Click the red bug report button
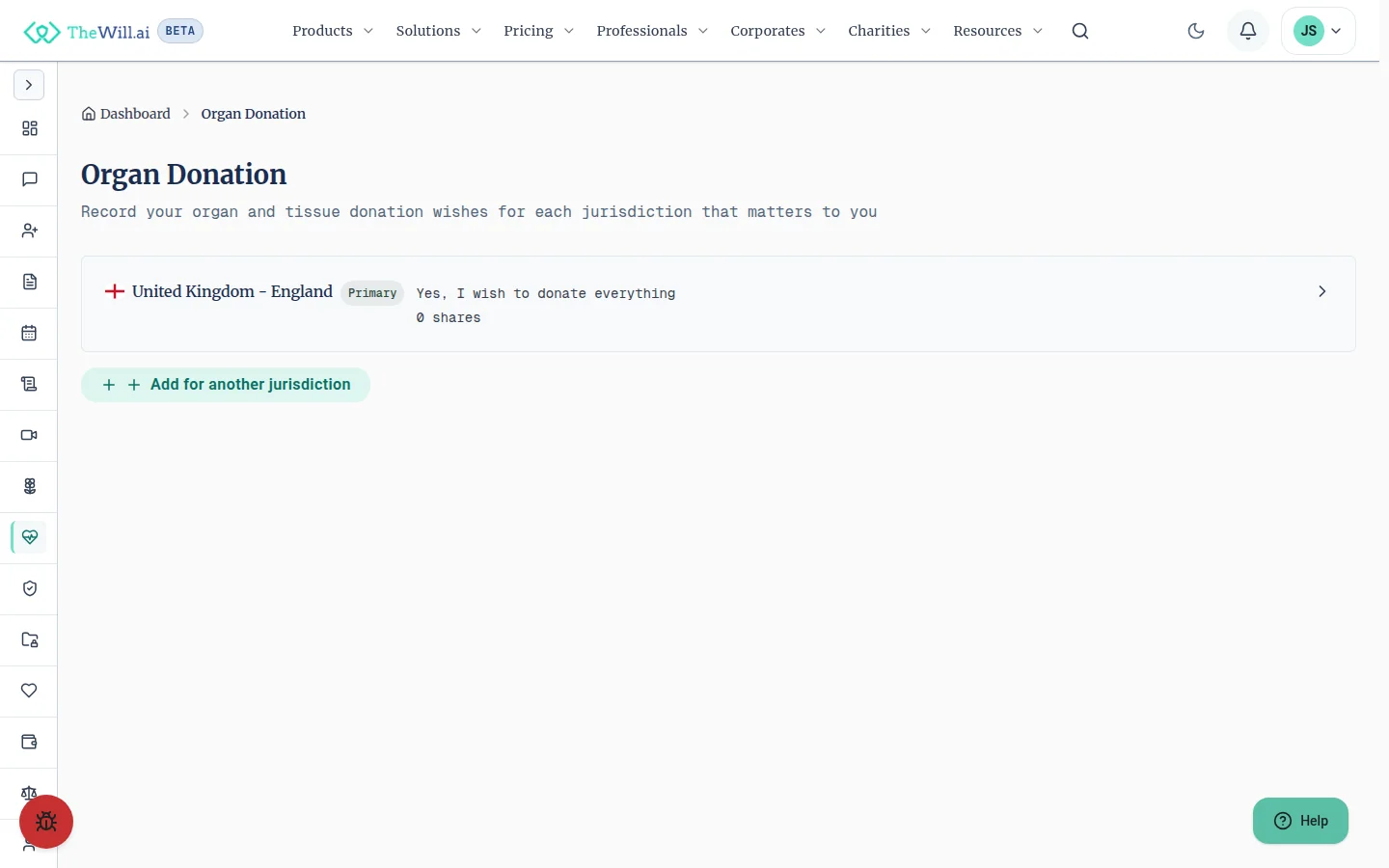Image resolution: width=1389 pixels, height=868 pixels. pyautogui.click(x=46, y=822)
